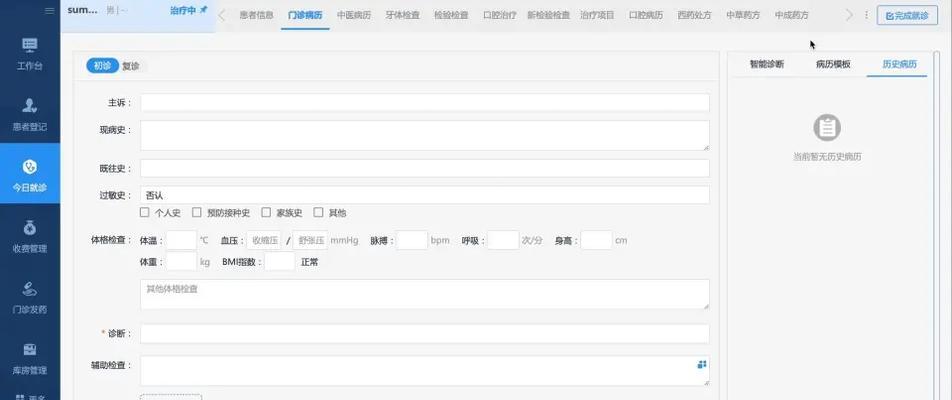Viewport: 952px width, 400px height.
Task: Switch to the 牙体检查 tab
Action: tap(403, 16)
